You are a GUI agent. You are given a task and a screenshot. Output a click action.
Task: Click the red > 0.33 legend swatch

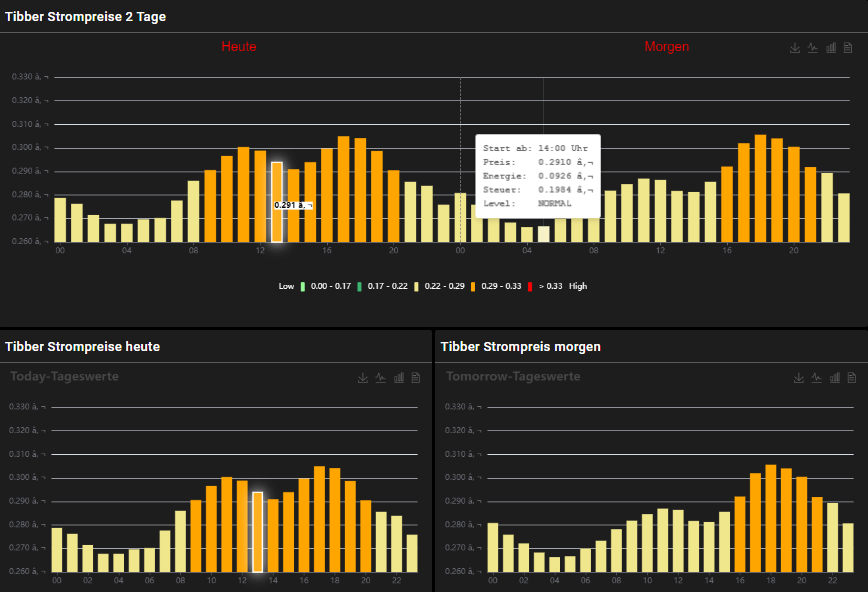(530, 286)
